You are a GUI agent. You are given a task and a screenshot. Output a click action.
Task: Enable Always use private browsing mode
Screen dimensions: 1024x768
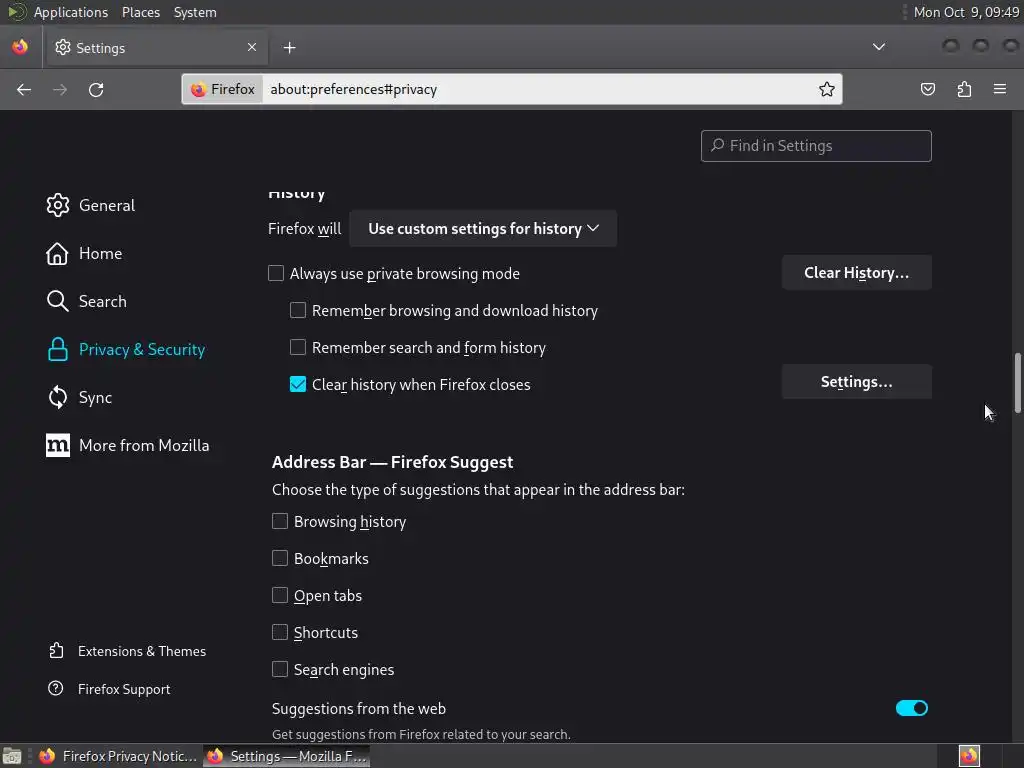click(276, 273)
